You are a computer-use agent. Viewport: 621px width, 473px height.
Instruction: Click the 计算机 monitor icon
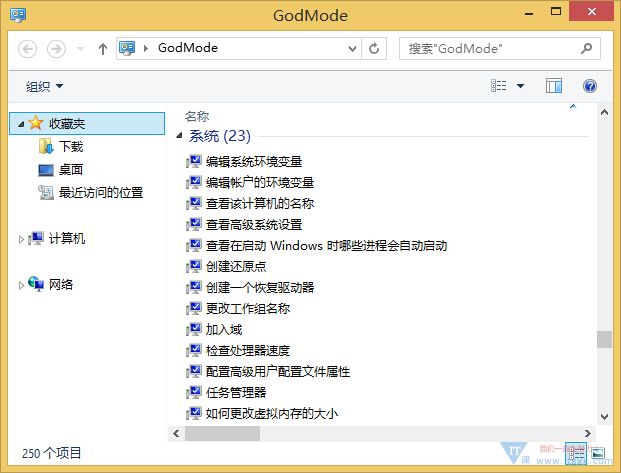[36, 238]
